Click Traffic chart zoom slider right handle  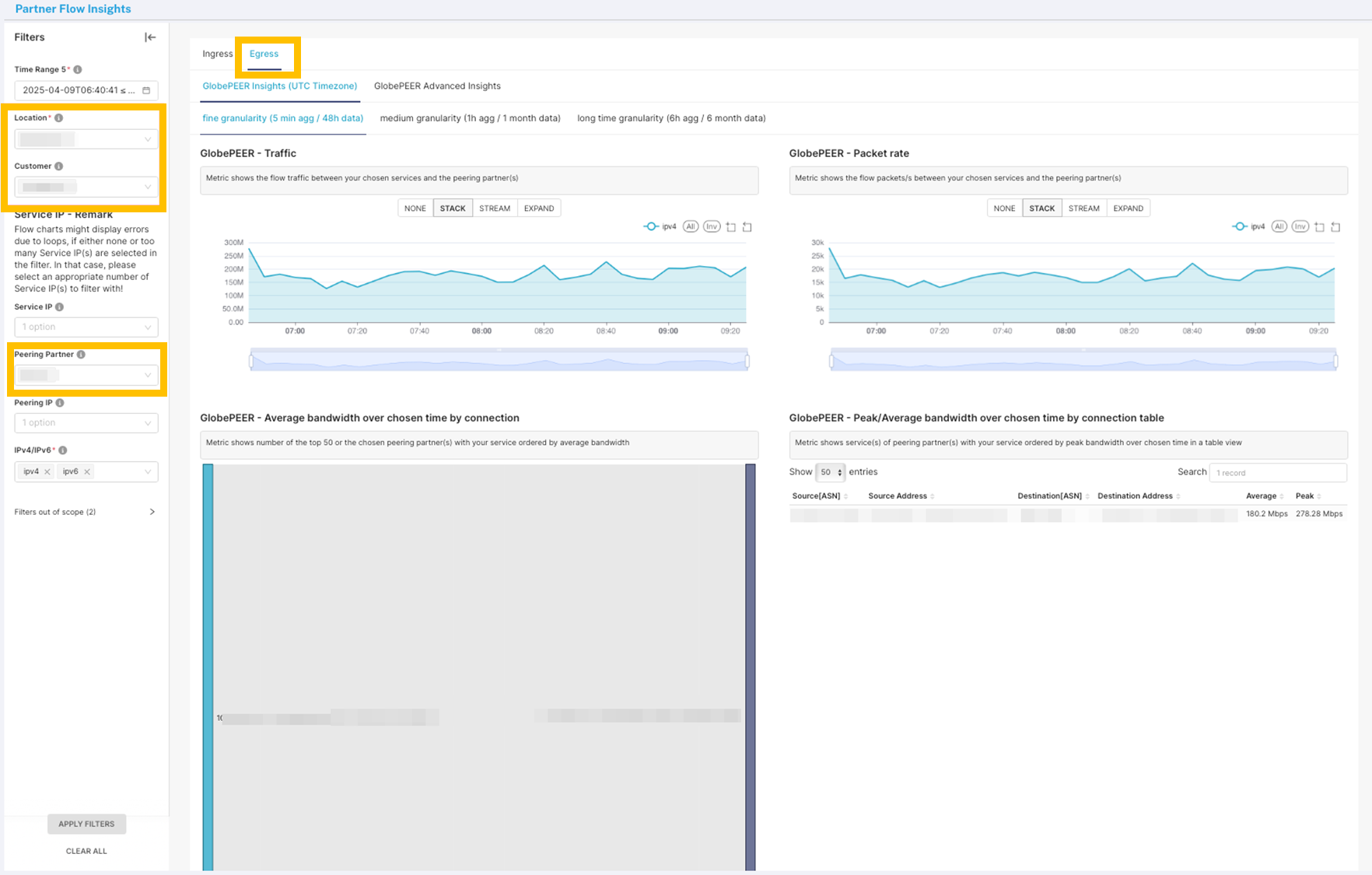click(x=747, y=361)
